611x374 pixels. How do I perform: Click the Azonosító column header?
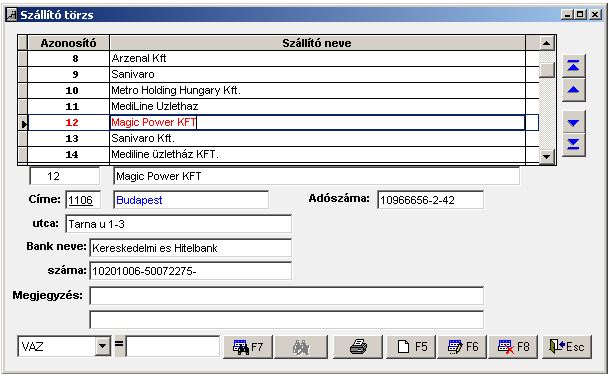tap(69, 43)
